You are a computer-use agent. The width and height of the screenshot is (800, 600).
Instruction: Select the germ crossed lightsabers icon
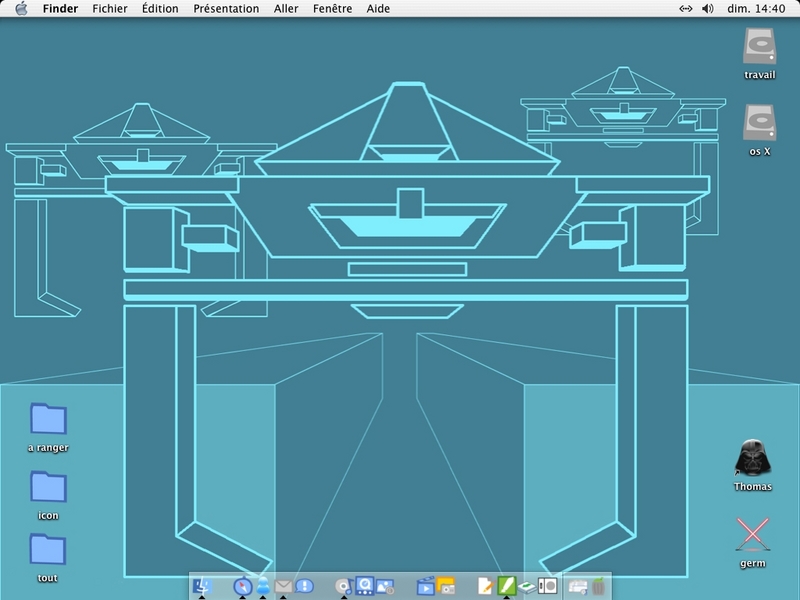[x=753, y=535]
